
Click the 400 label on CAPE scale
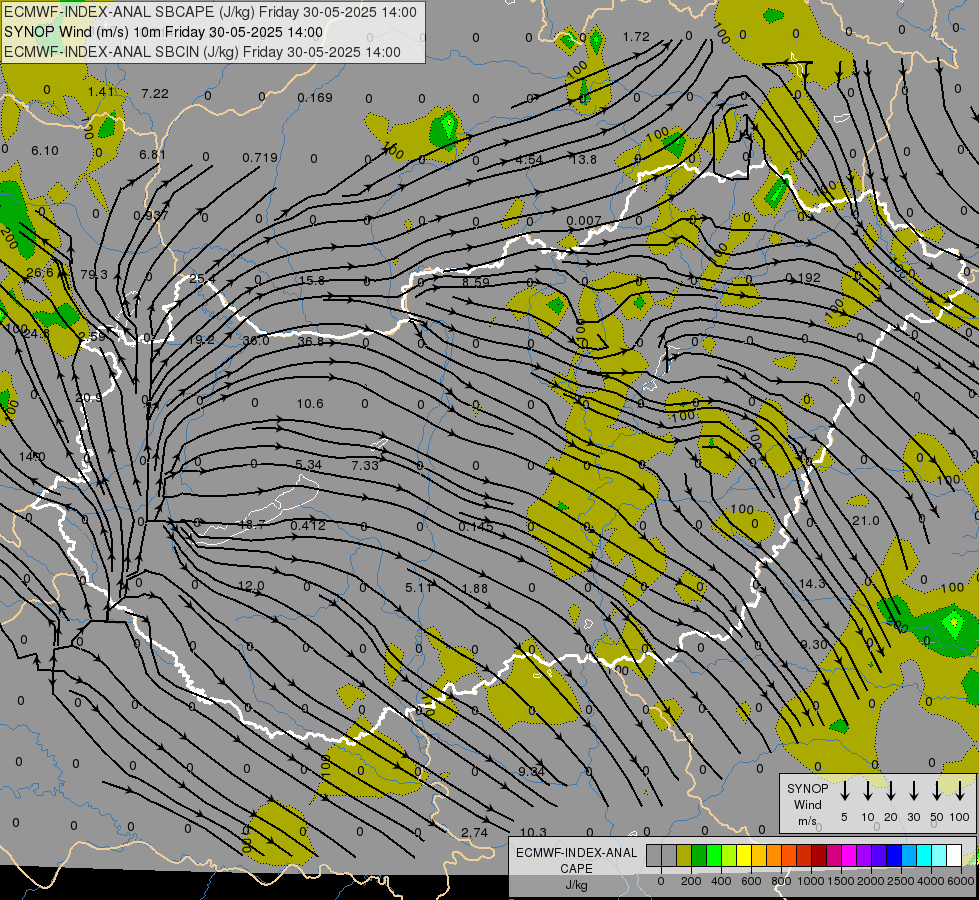721,881
